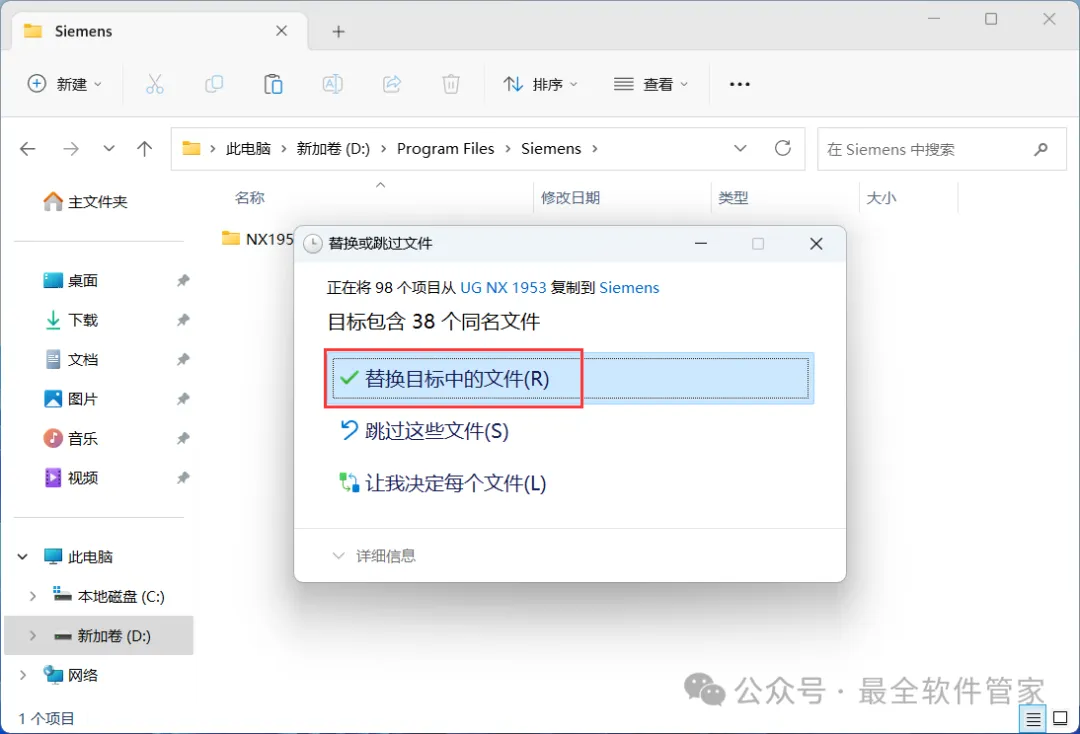Select 此电脑 in the navigation pane
This screenshot has width=1080, height=734.
pos(78,557)
